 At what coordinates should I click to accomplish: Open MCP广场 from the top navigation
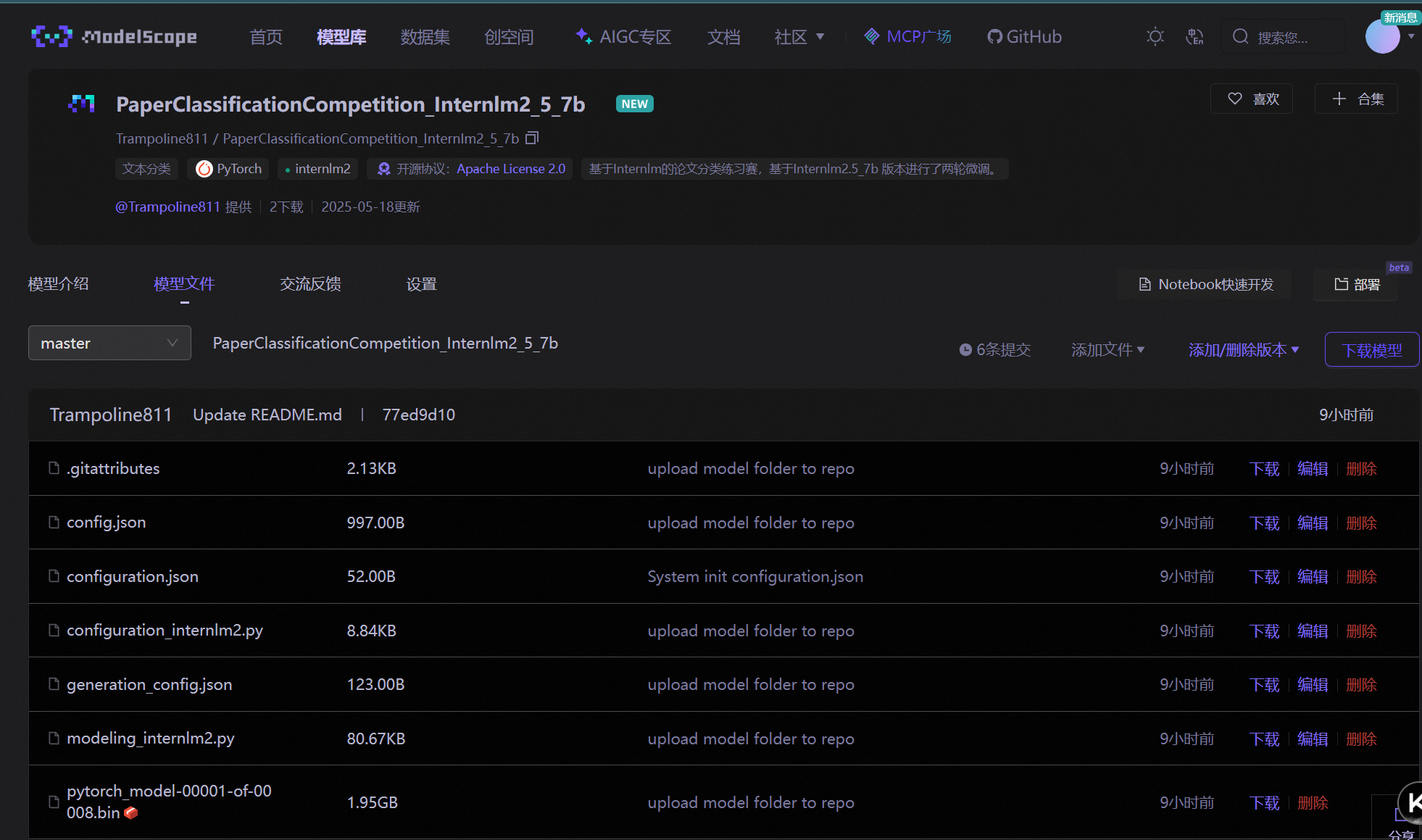(908, 36)
